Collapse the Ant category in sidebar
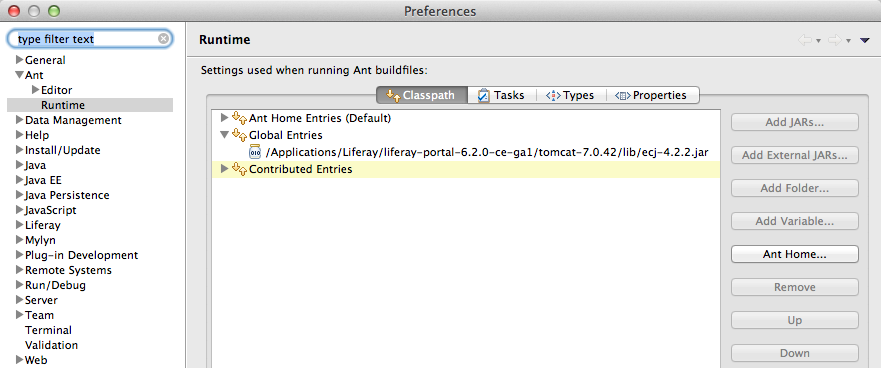 (20, 75)
